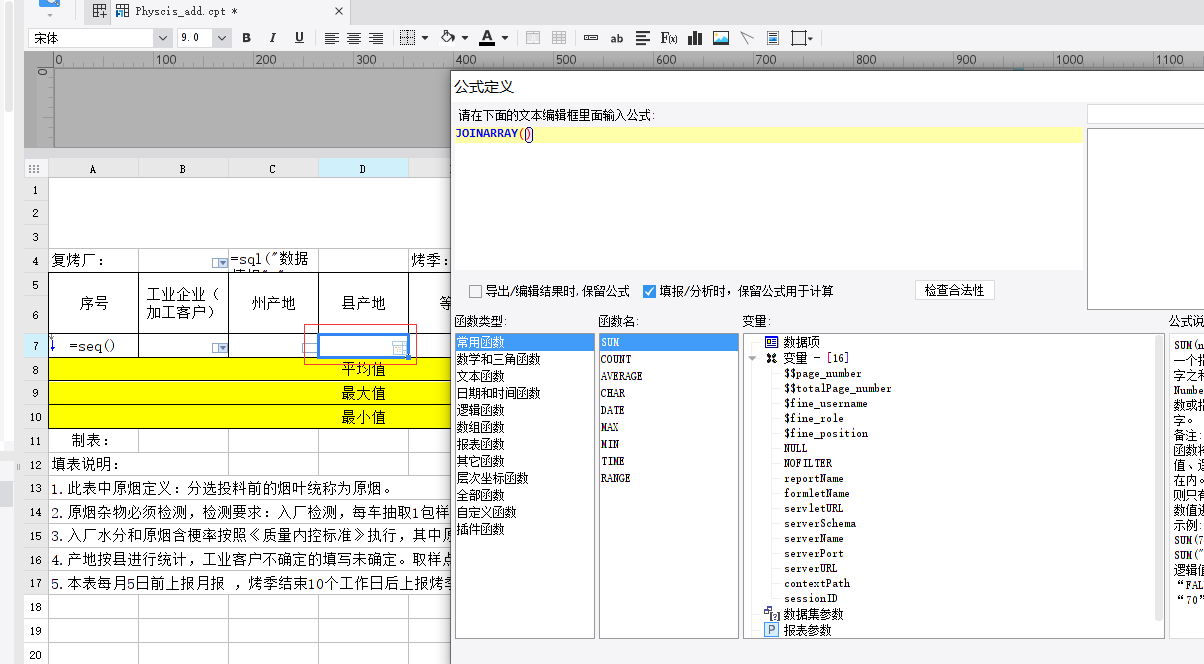Click the select-all corner of the grid
The height and width of the screenshot is (664, 1204).
point(35,169)
